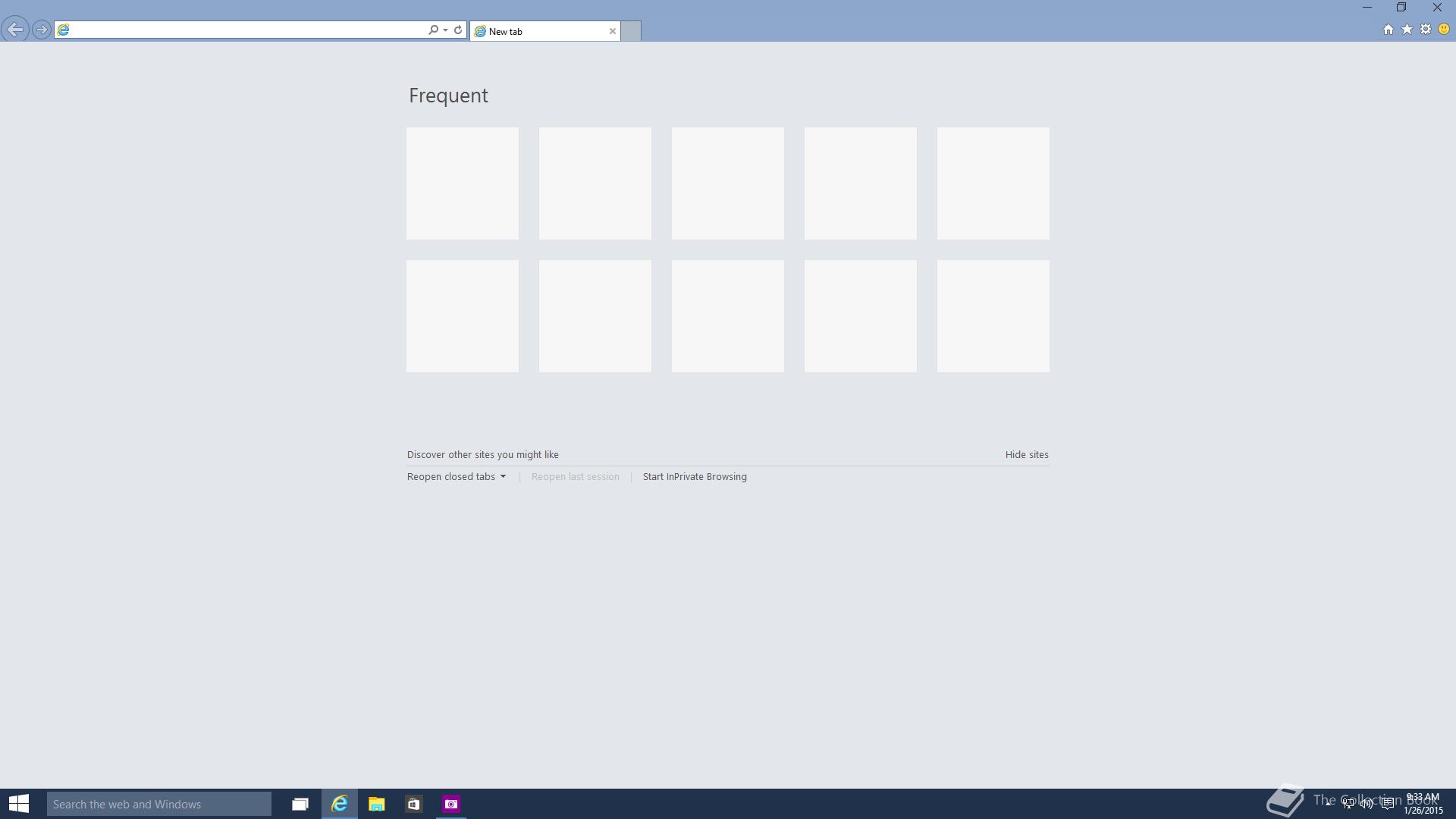Open the Tools gear menu

pyautogui.click(x=1426, y=30)
